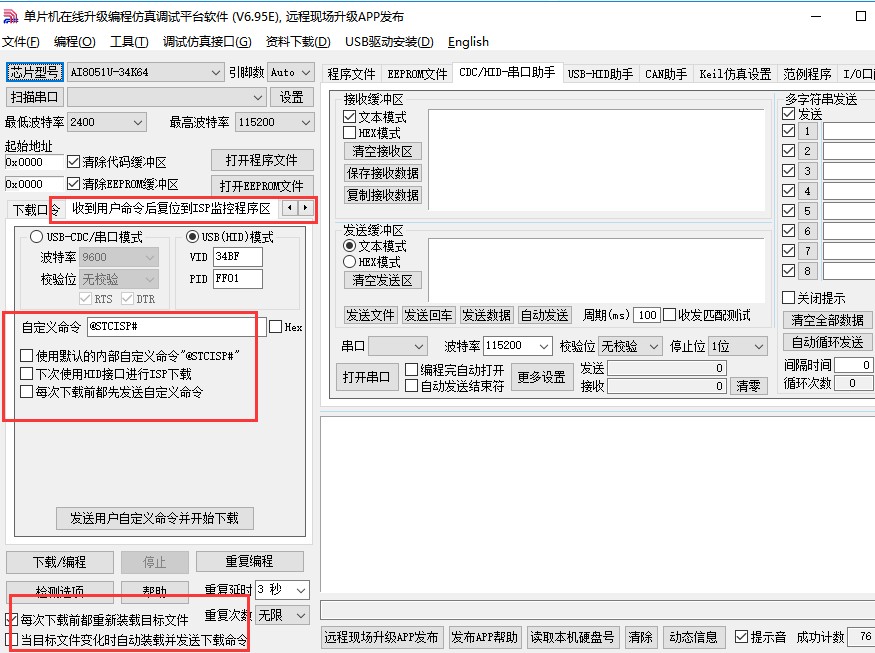875x653 pixels.
Task: Click 读取本机硬盘号 button
Action: 573,637
